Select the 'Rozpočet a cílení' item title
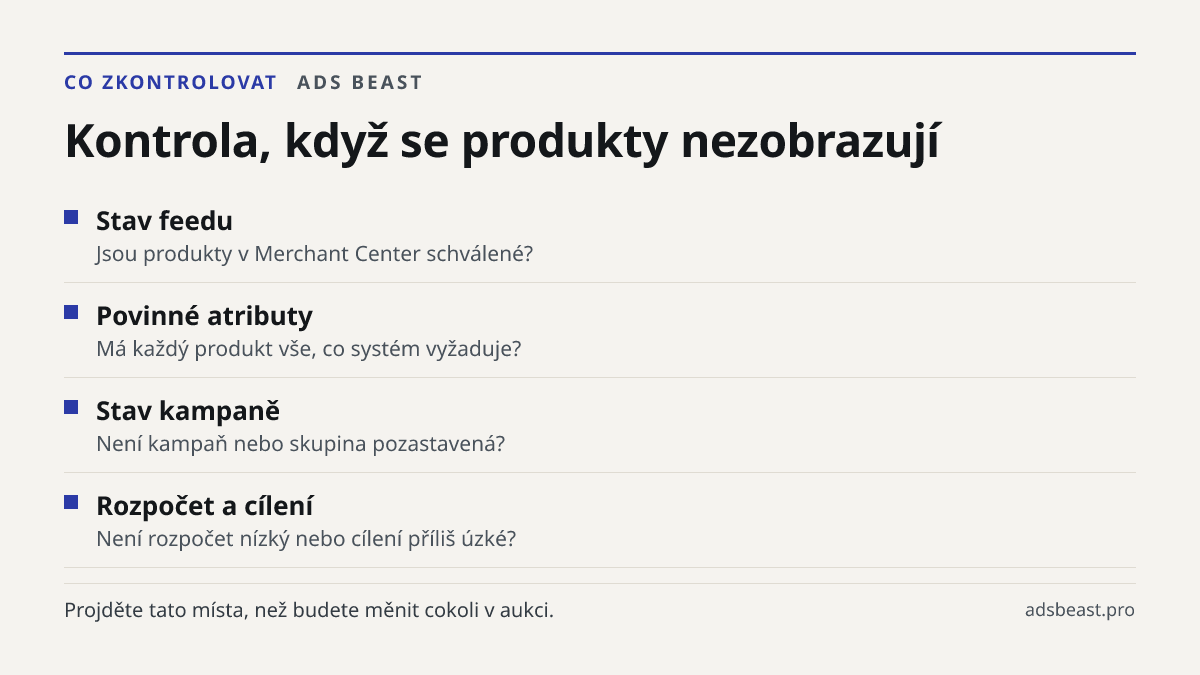1200x675 pixels. tap(205, 506)
